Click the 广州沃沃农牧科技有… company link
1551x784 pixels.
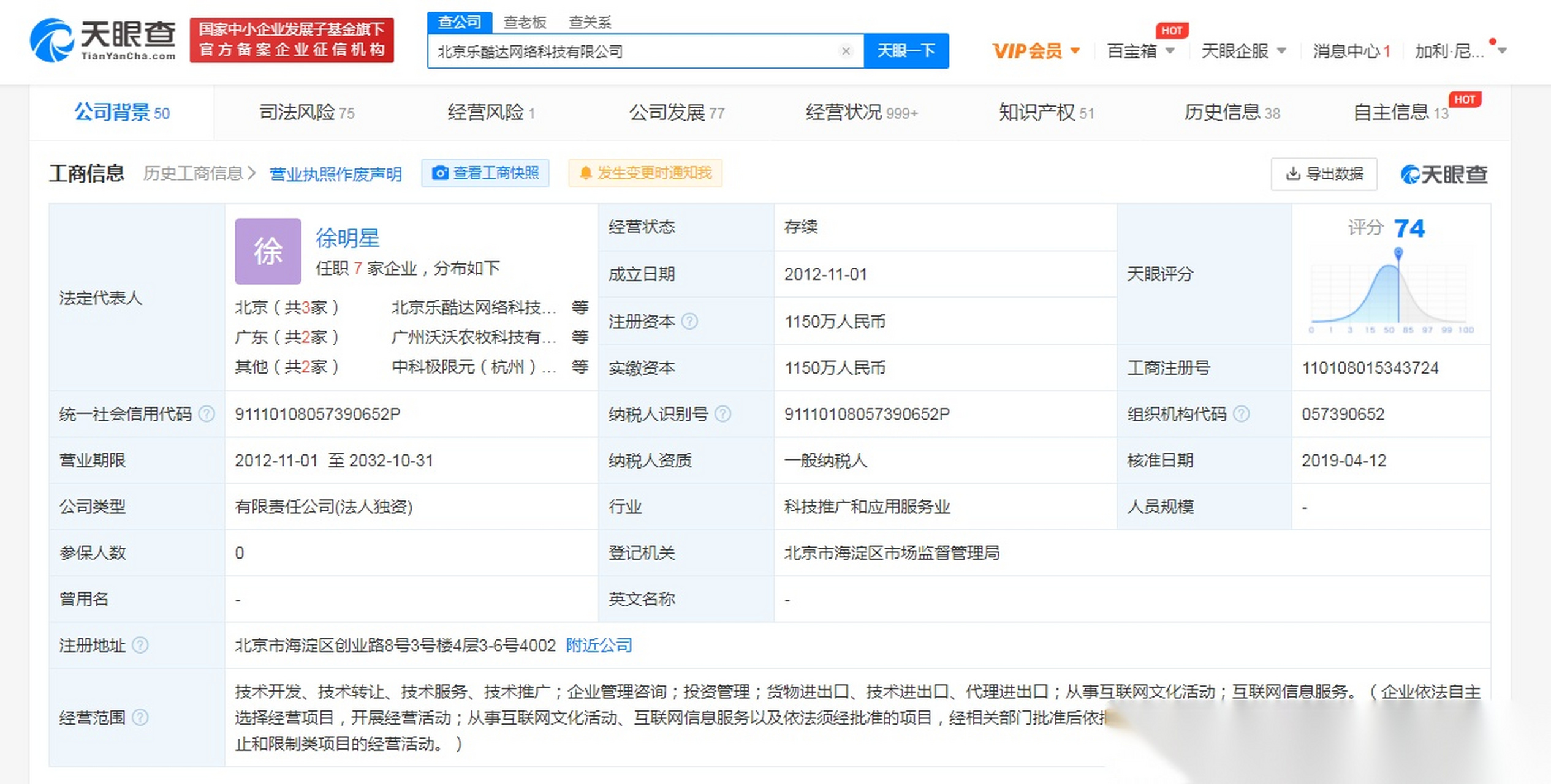coord(474,337)
